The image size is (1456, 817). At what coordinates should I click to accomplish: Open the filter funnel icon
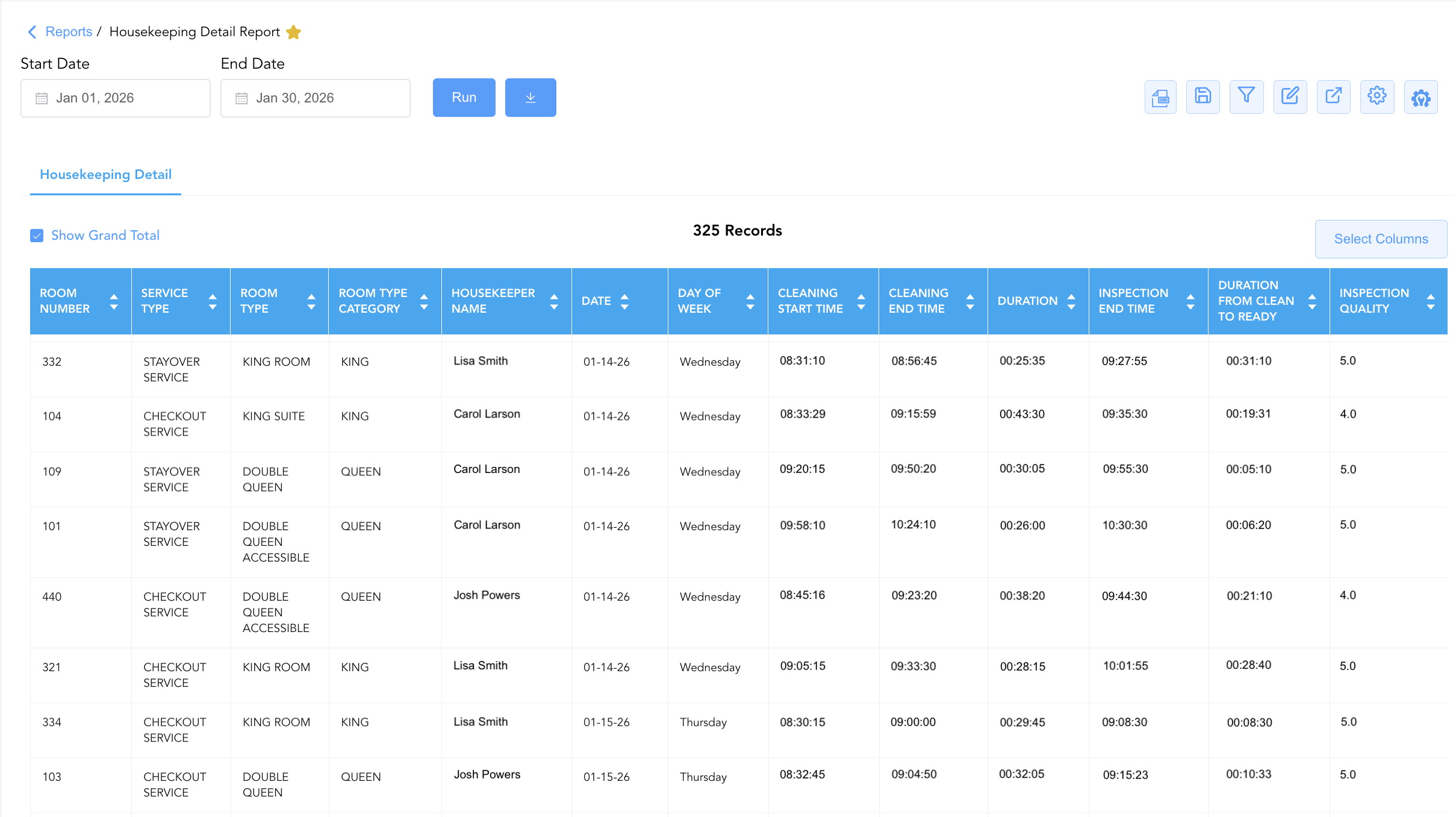tap(1246, 97)
